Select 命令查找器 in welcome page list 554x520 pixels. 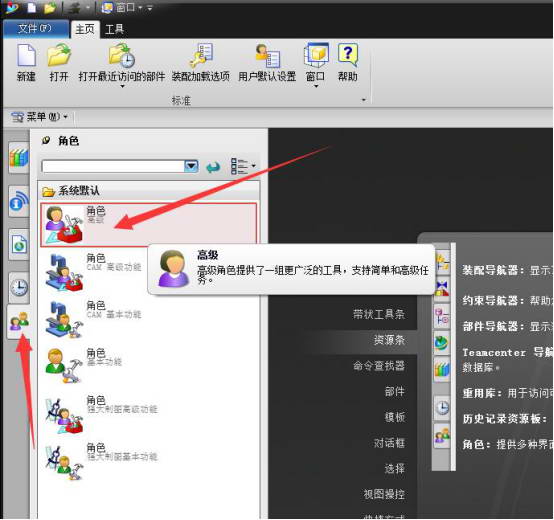379,366
